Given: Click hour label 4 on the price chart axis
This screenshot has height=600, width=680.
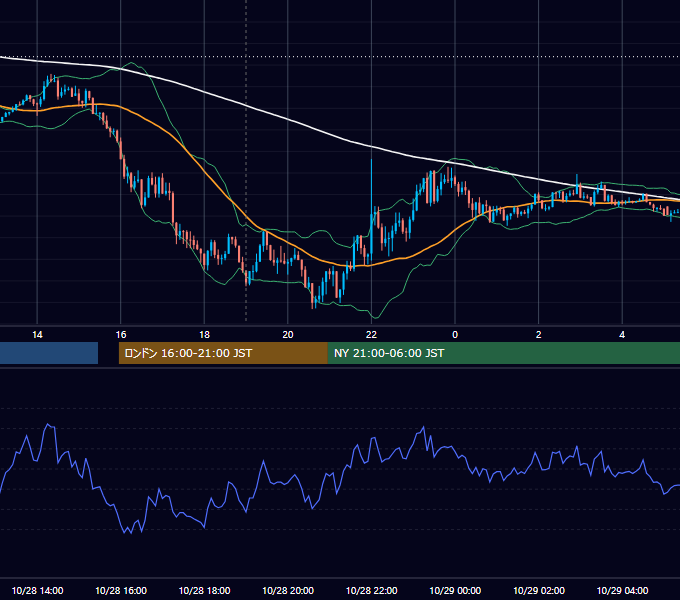Looking at the screenshot, I should [622, 335].
